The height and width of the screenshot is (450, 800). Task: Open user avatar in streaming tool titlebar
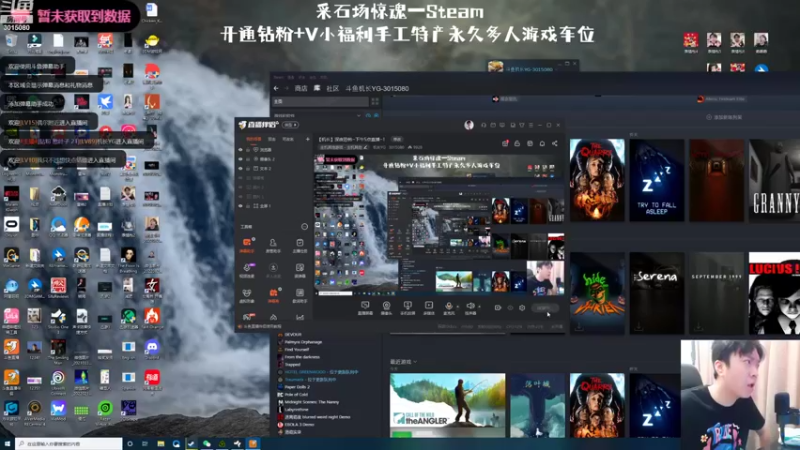[x=469, y=125]
